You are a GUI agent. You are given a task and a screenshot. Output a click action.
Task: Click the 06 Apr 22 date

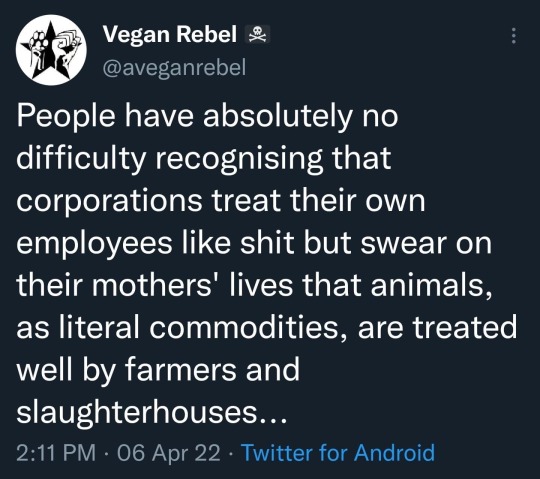pos(168,452)
